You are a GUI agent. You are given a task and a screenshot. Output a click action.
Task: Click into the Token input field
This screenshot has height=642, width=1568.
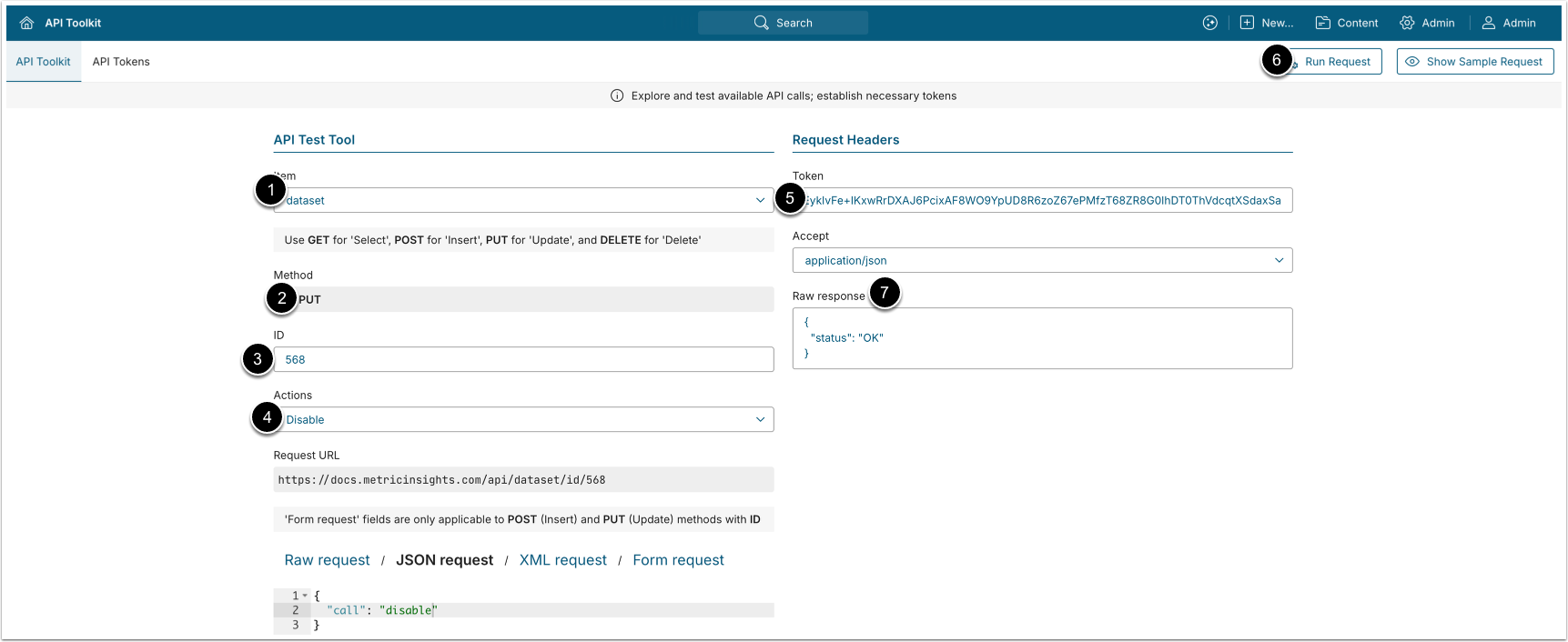coord(1042,200)
